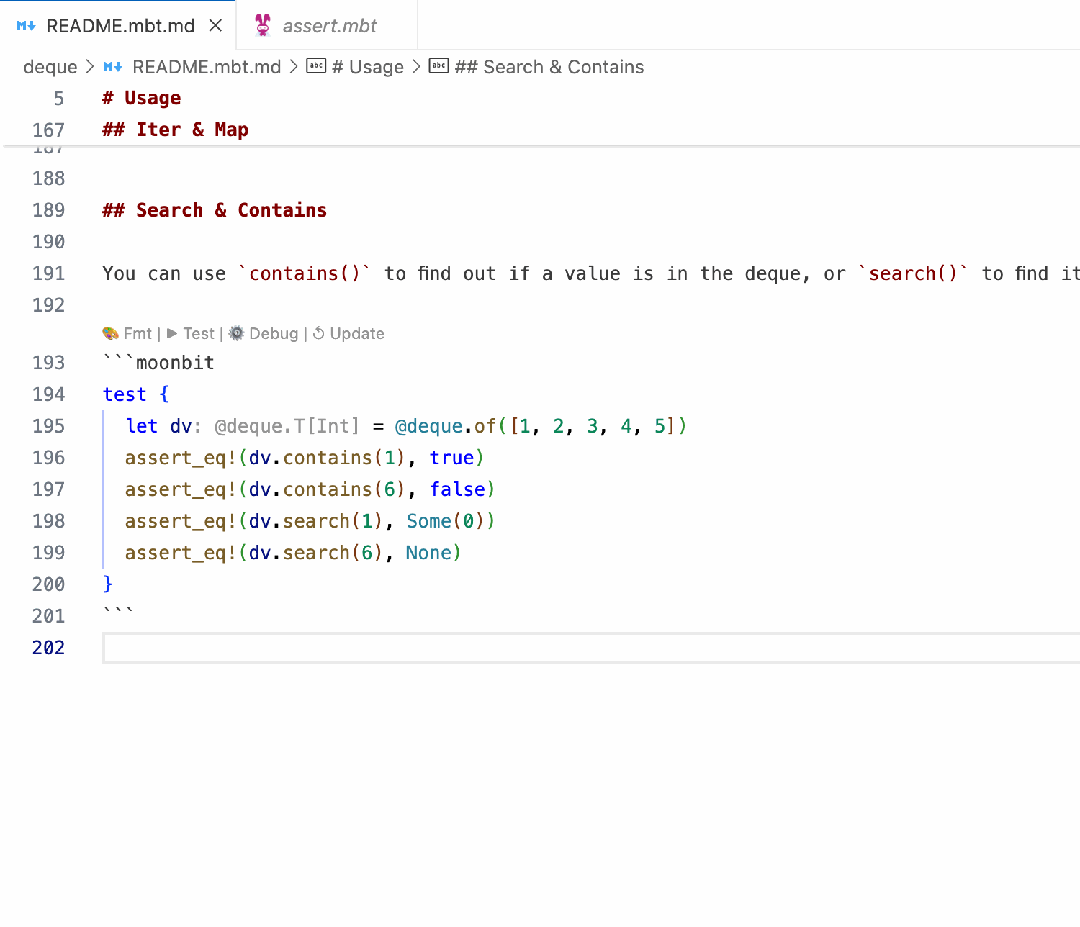Click the test keyword on line 194
This screenshot has height=927, width=1080.
(125, 395)
